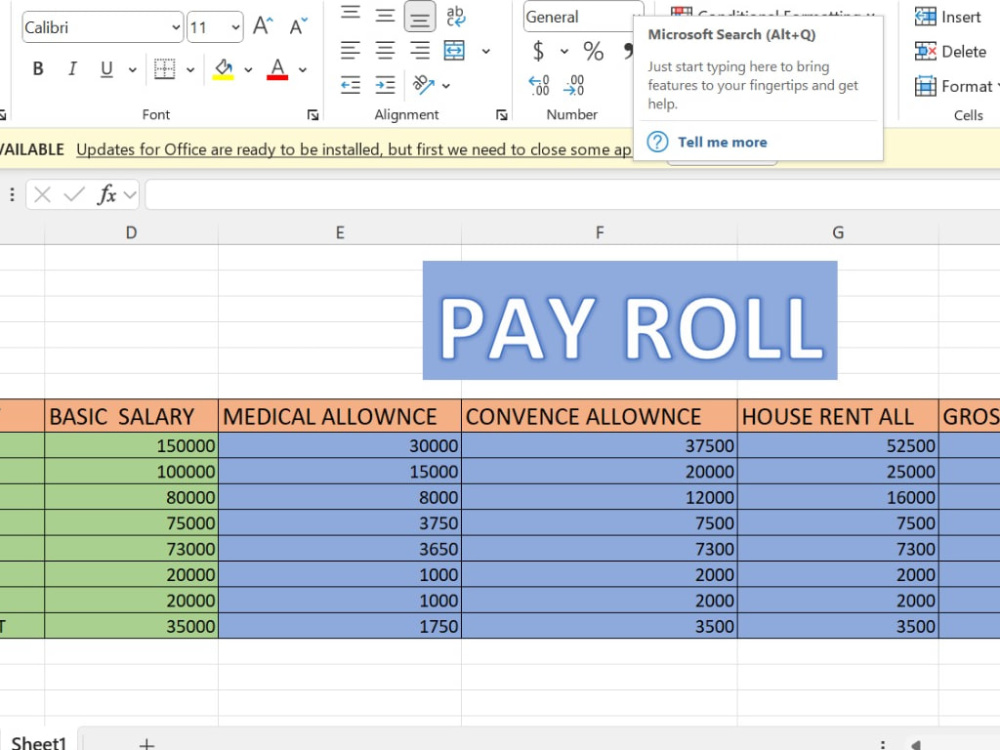Apply Percent Style
The width and height of the screenshot is (1000, 750).
tap(593, 51)
